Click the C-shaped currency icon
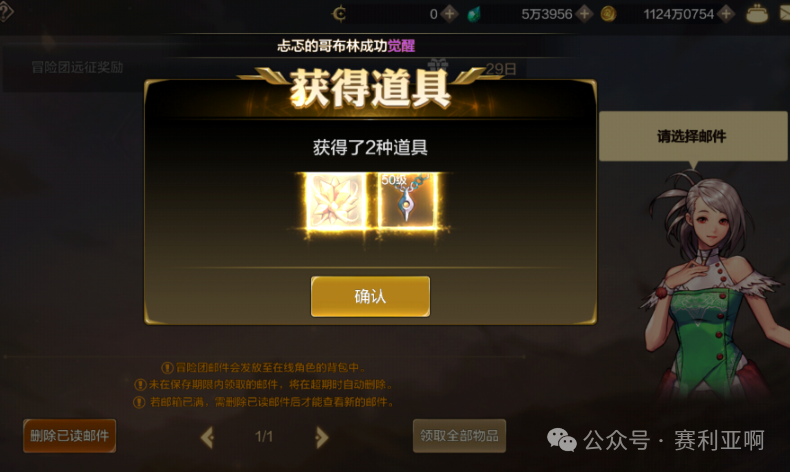 point(339,14)
